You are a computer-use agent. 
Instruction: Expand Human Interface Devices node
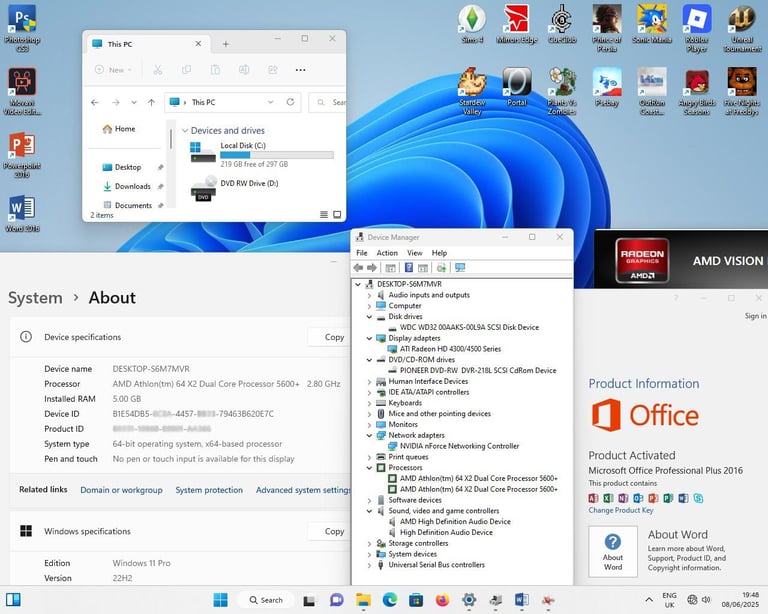[x=369, y=381]
